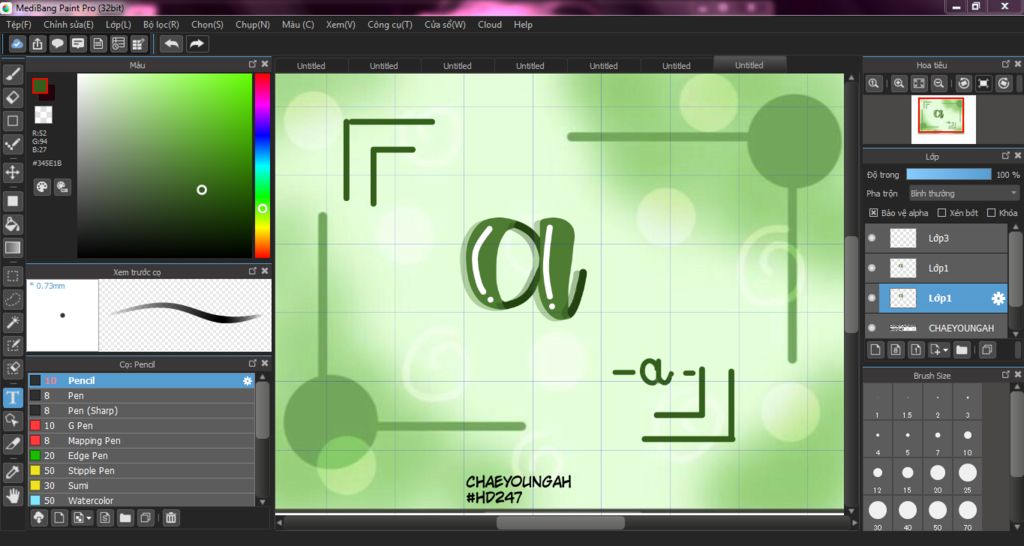The width and height of the screenshot is (1024, 546).
Task: Select the Operation tool
Action: pos(12,420)
